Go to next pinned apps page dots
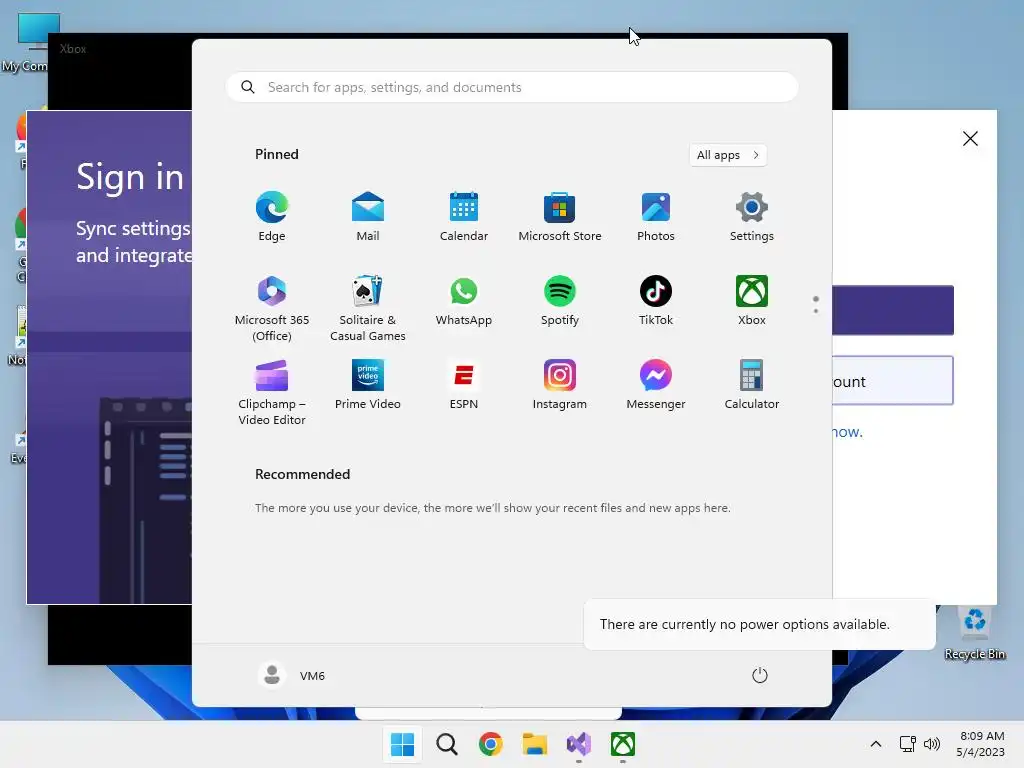Viewport: 1024px width, 768px height. 816,304
